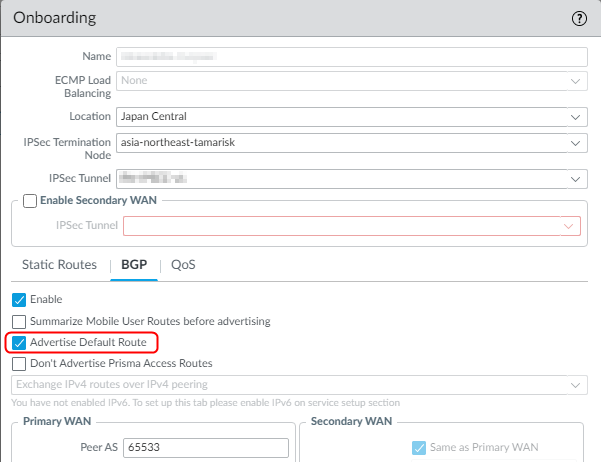This screenshot has width=601, height=462.
Task: Switch to the Static Routes tab
Action: pyautogui.click(x=60, y=265)
